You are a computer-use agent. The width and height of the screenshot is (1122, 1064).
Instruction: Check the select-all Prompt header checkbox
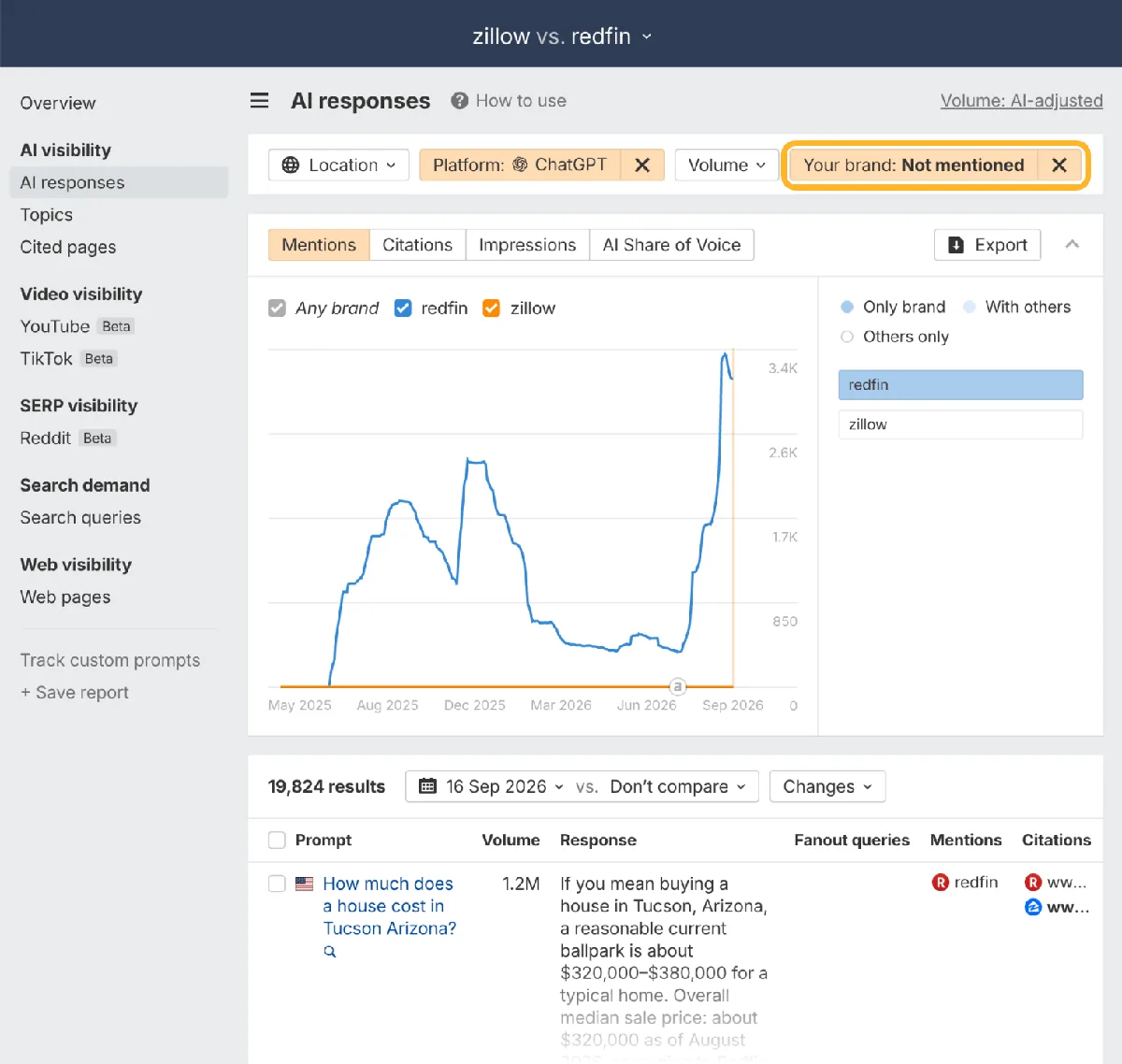click(x=277, y=840)
